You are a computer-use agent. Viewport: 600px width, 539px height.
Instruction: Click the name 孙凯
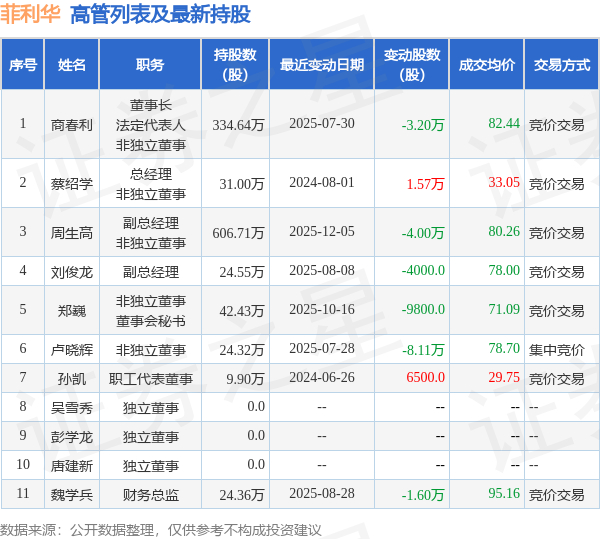72,379
